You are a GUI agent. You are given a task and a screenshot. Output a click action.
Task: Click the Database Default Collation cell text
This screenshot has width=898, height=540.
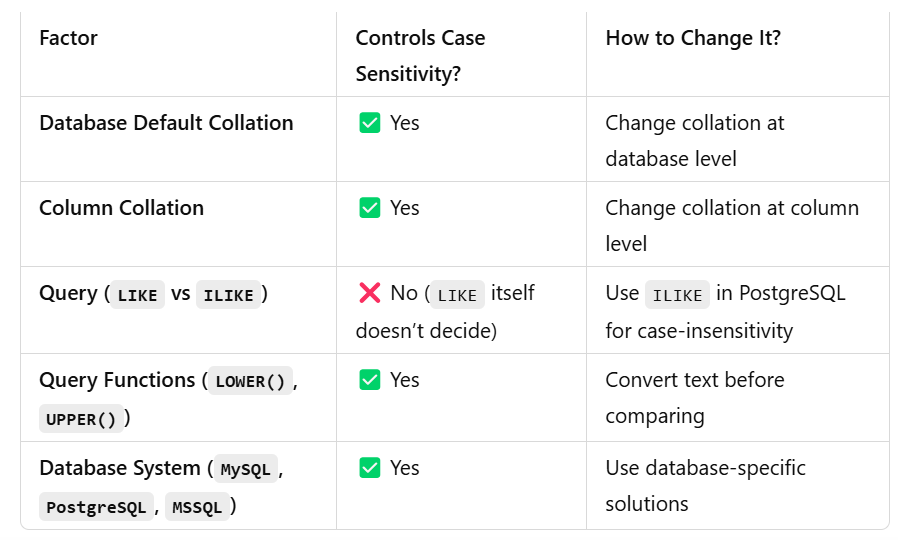coord(166,123)
